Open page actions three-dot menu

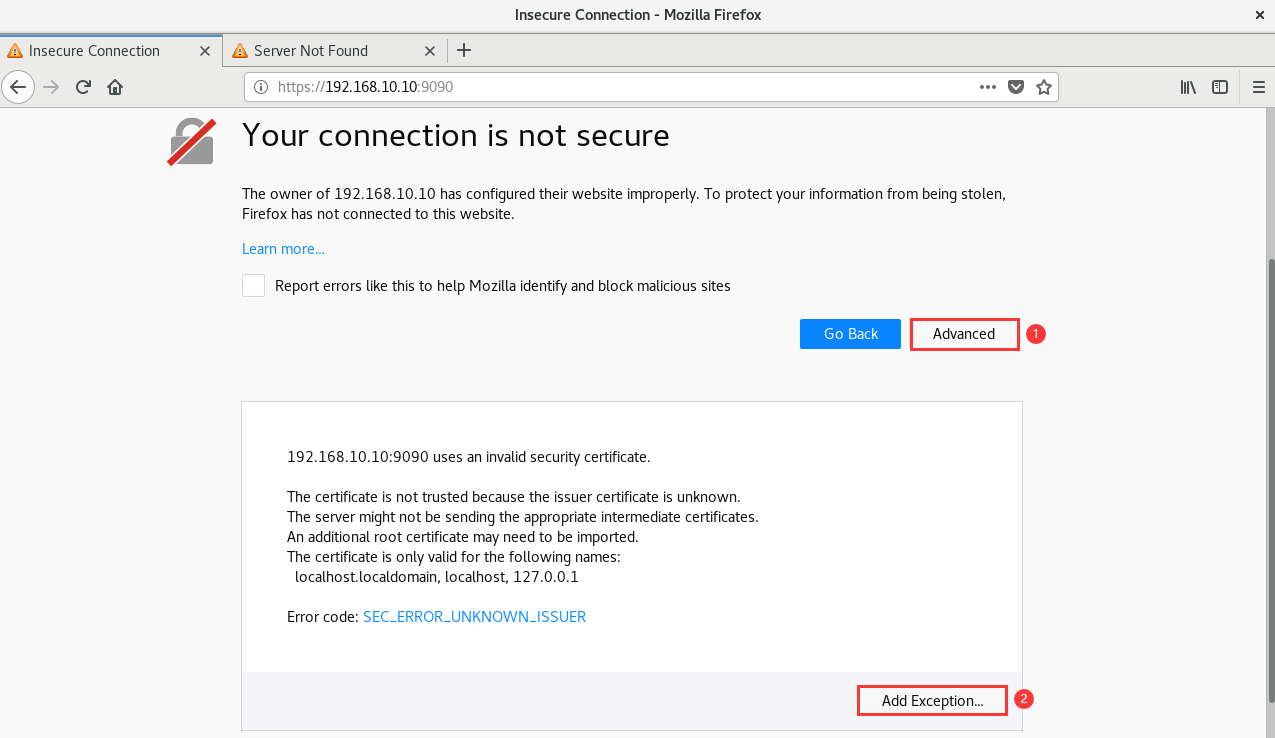tap(988, 87)
